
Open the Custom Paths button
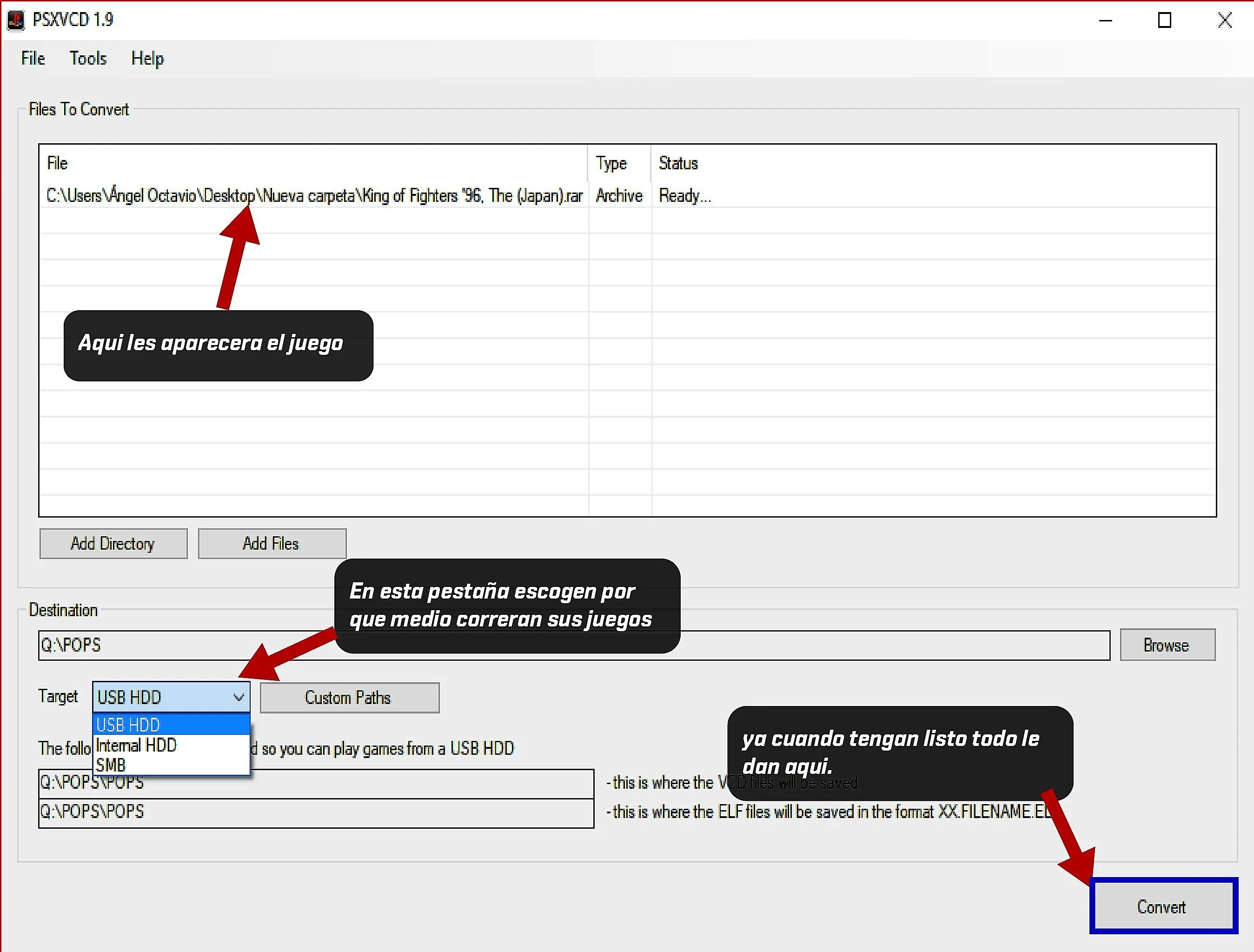(x=349, y=698)
